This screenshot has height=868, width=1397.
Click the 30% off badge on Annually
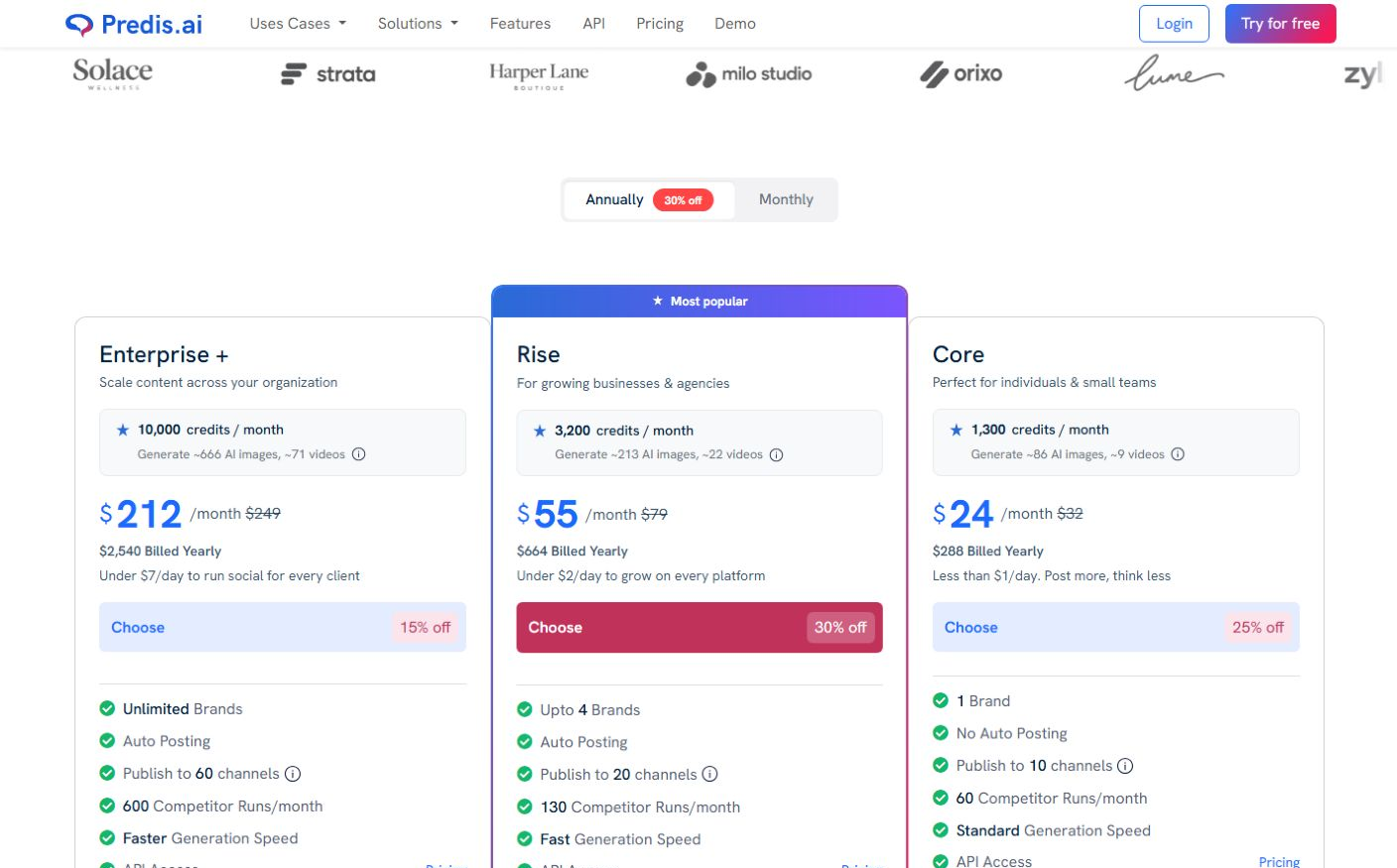(x=683, y=200)
